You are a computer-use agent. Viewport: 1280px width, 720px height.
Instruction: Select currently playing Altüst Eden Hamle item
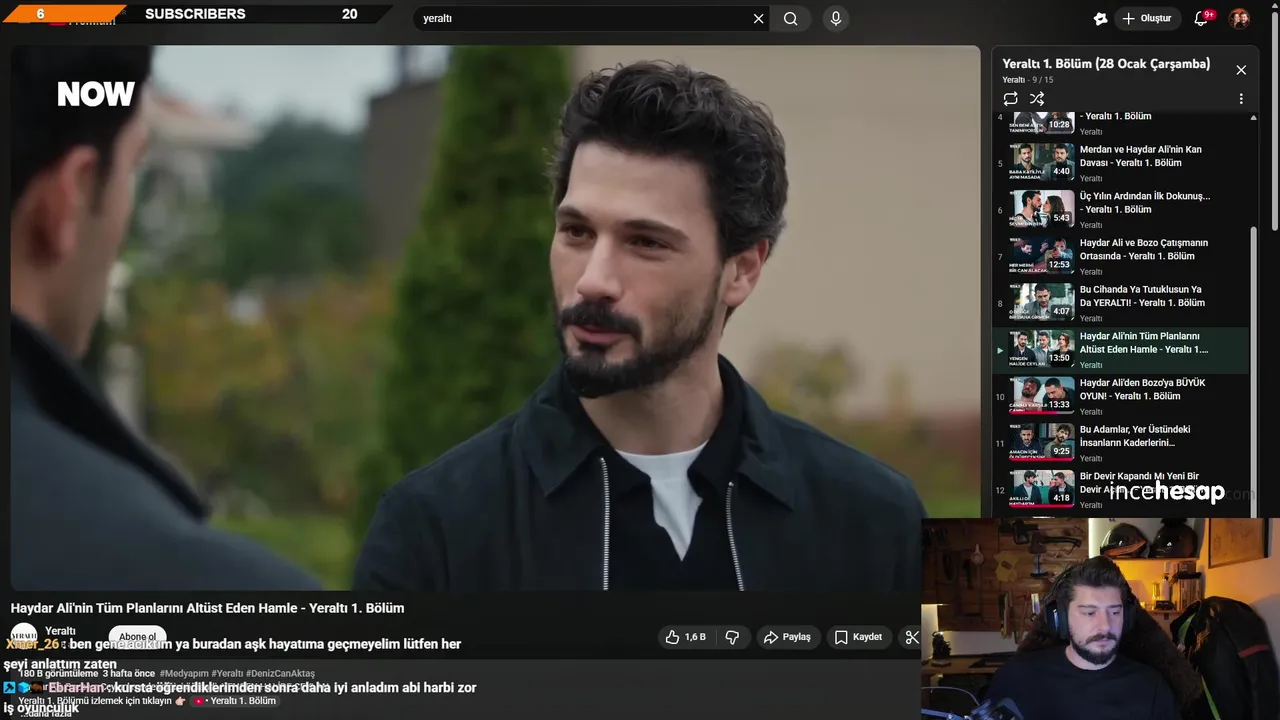[1121, 350]
